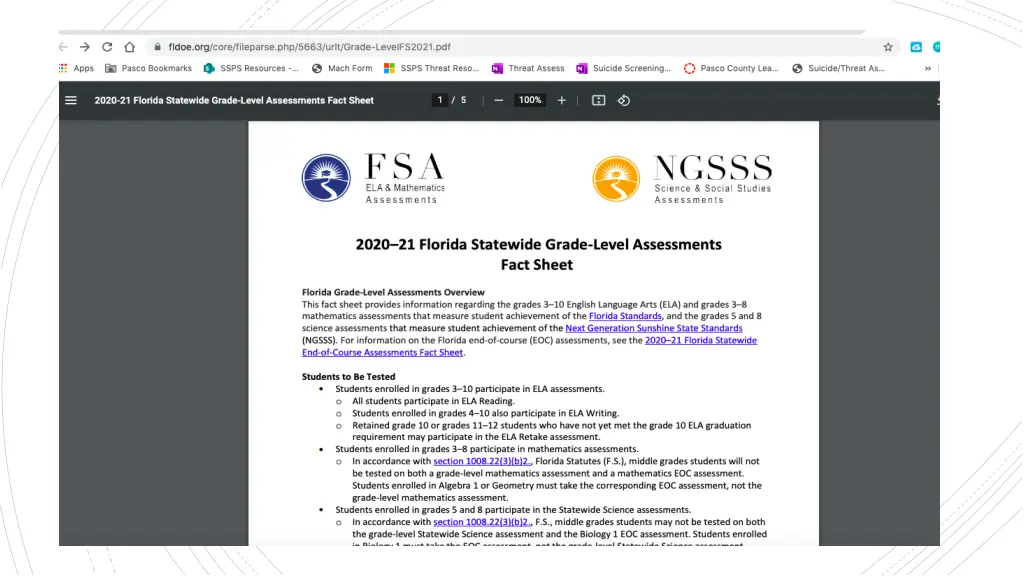Viewport: 1024px width, 576px height.
Task: Open Next Generation Sunshine State Standards link
Action: [654, 328]
